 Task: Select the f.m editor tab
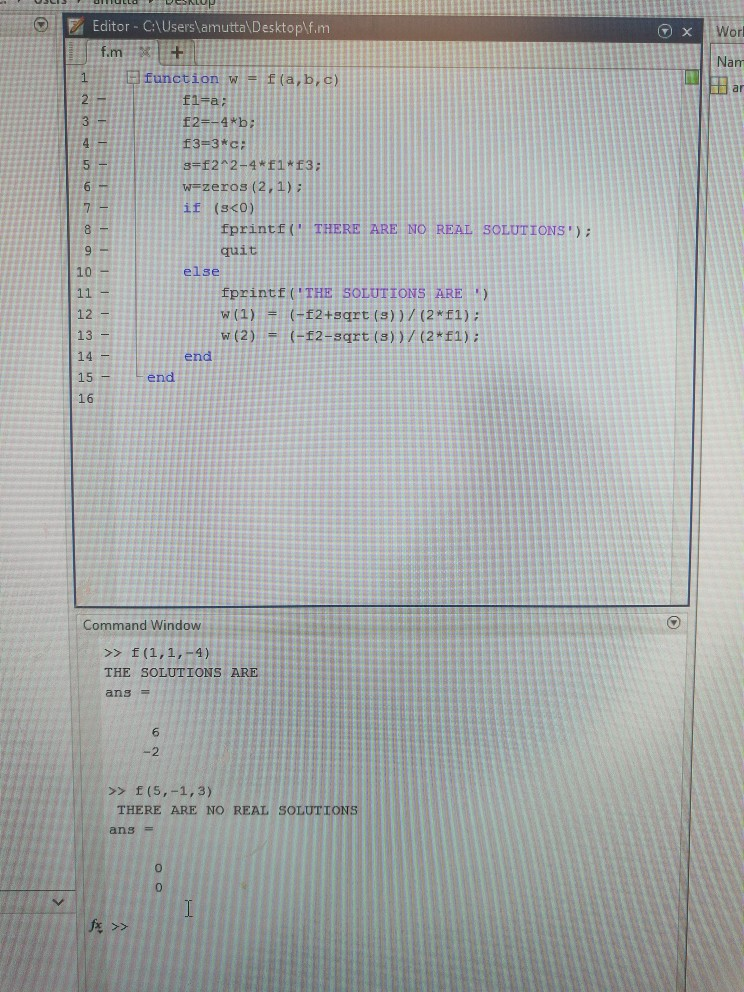(111, 52)
